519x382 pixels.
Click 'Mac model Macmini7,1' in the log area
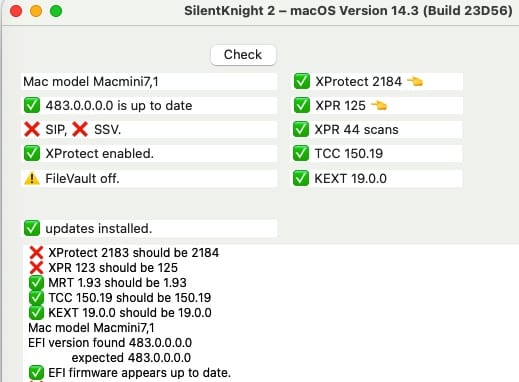(91, 328)
